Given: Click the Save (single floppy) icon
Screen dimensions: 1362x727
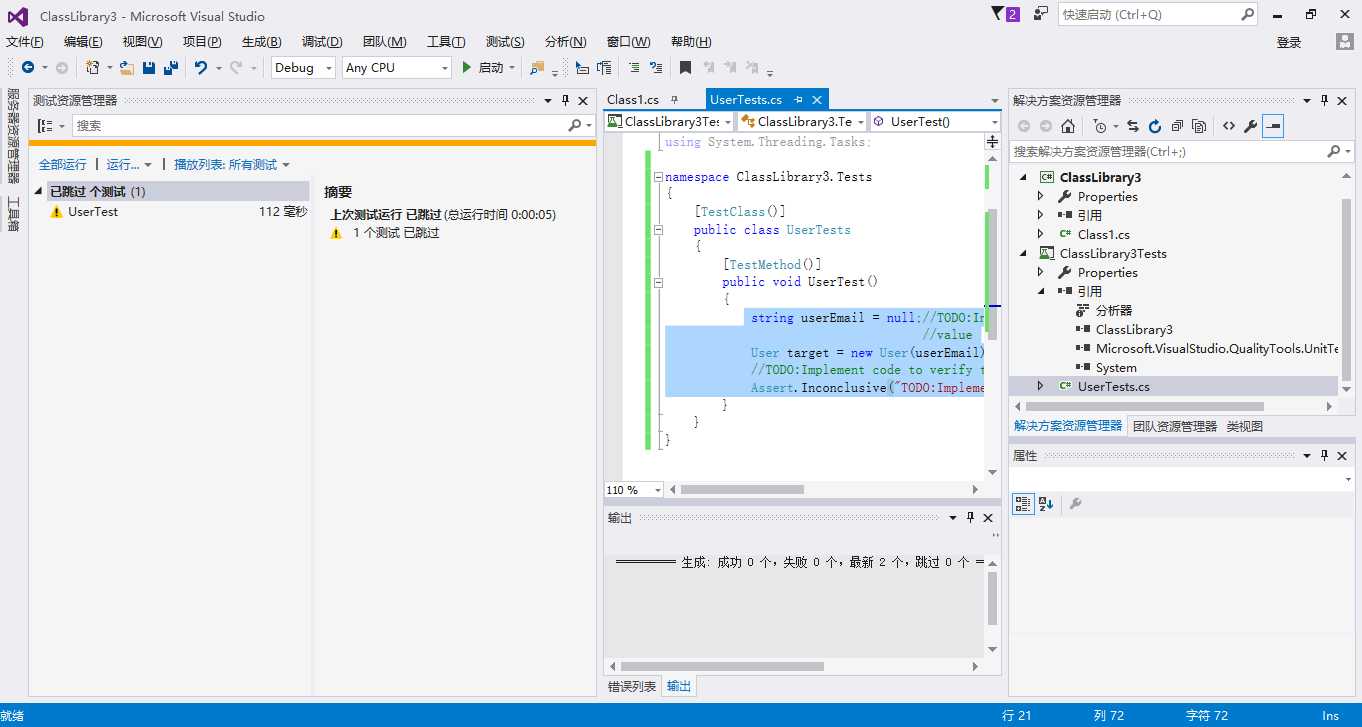Looking at the screenshot, I should pos(149,67).
